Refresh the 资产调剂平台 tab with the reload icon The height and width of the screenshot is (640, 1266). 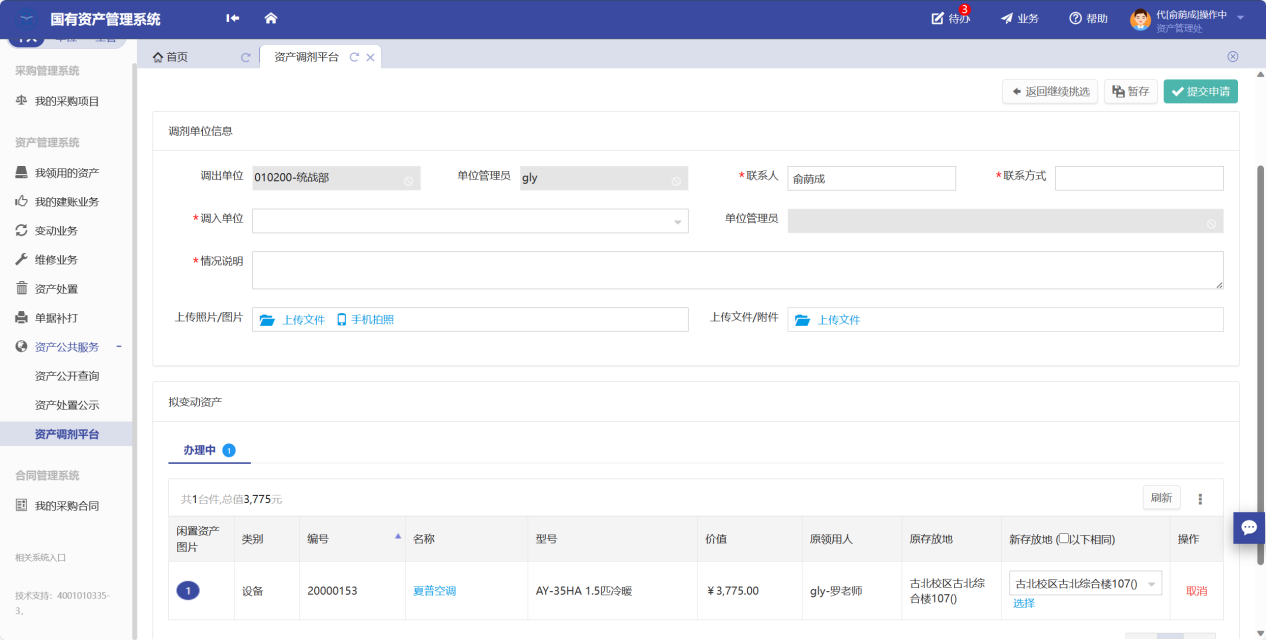(x=354, y=58)
